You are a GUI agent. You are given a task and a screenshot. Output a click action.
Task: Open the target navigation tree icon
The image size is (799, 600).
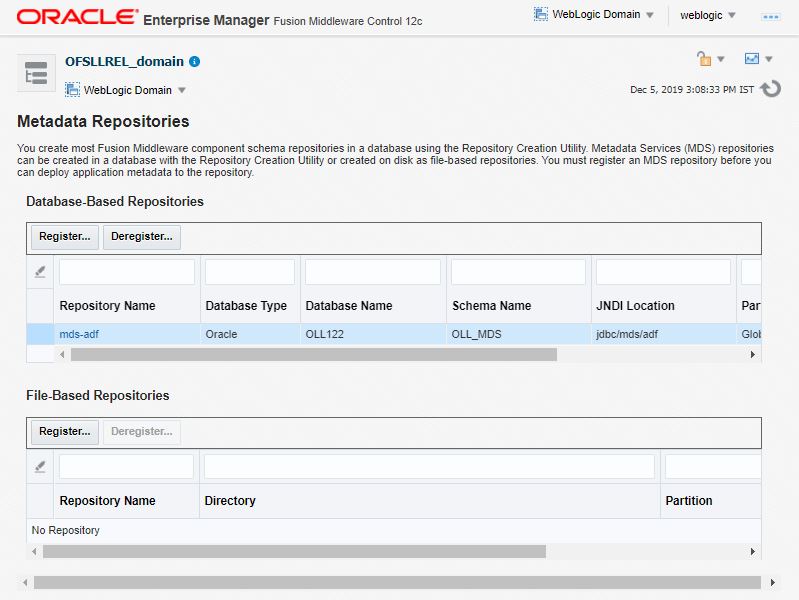click(36, 73)
